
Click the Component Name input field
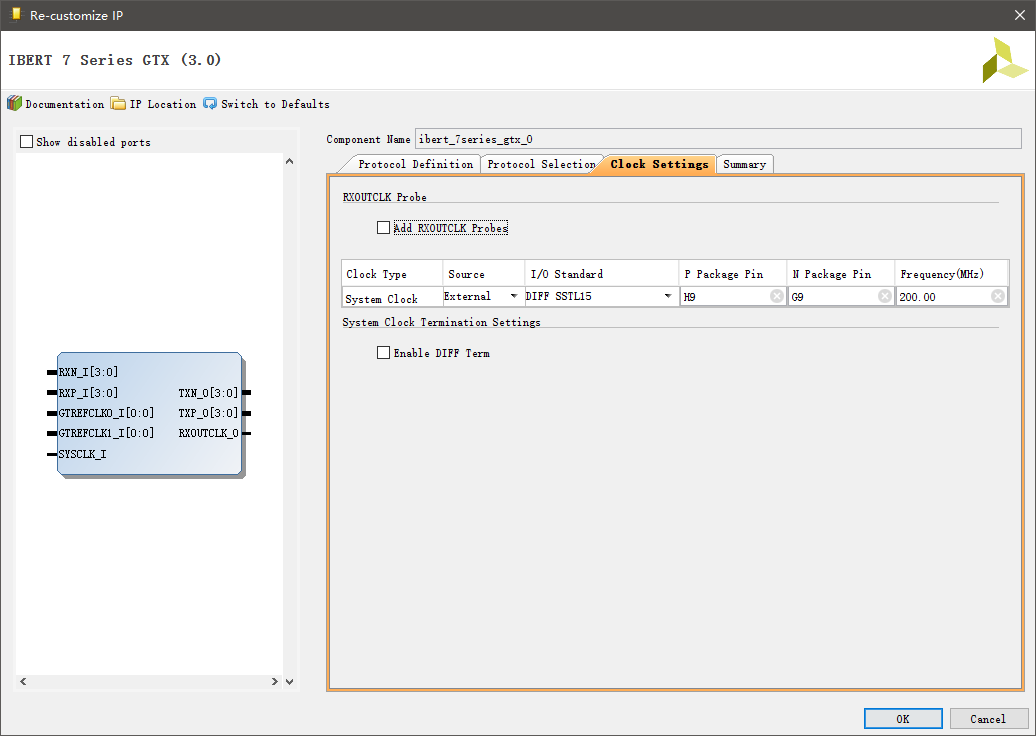pos(718,139)
